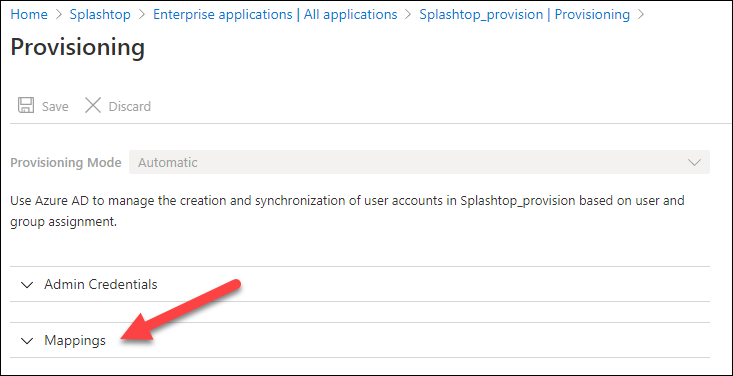733x376 pixels.
Task: Click the Mappings heading text
Action: [x=75, y=341]
